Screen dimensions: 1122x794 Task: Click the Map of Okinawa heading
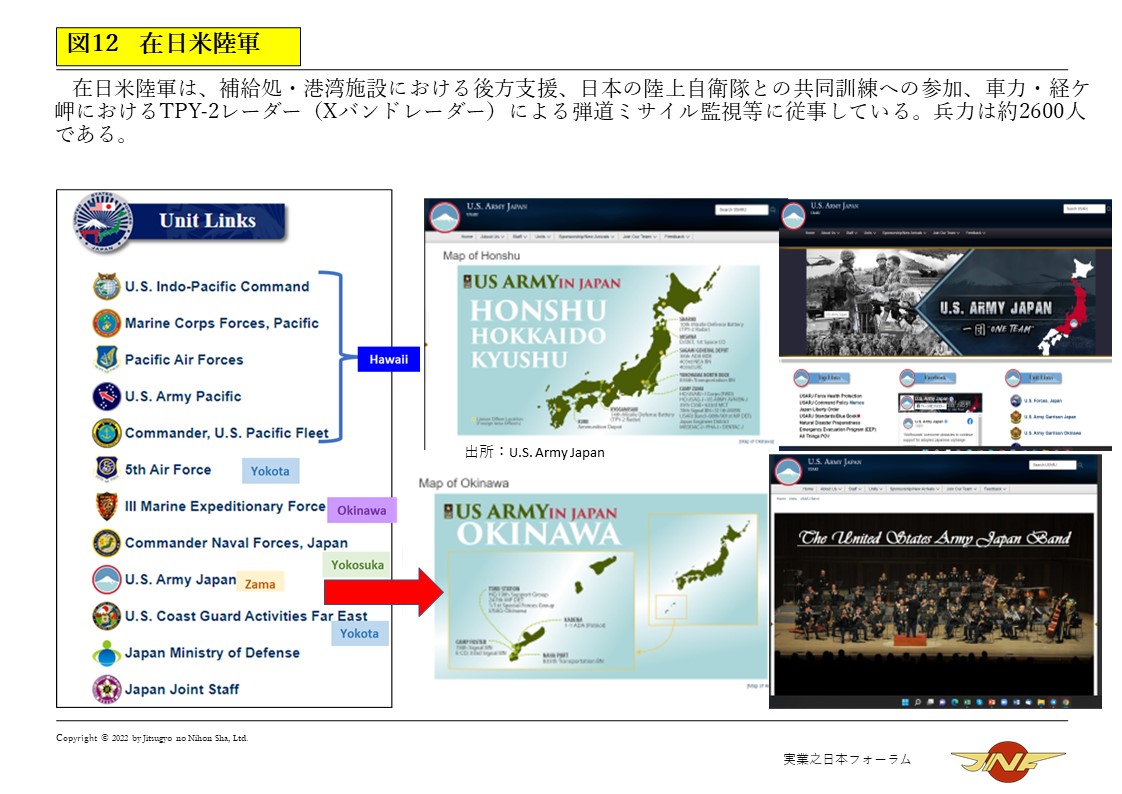tap(464, 483)
